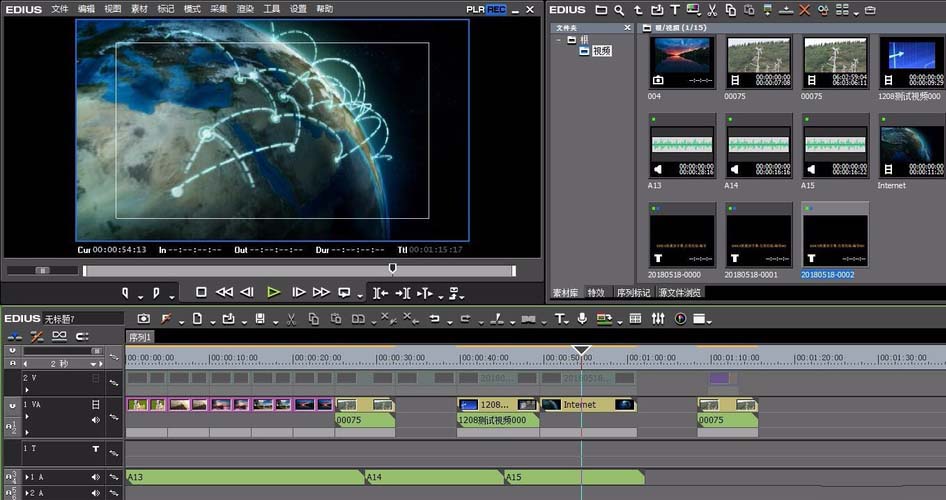Click the scissors Cut icon in the timeline toolbar

point(291,319)
